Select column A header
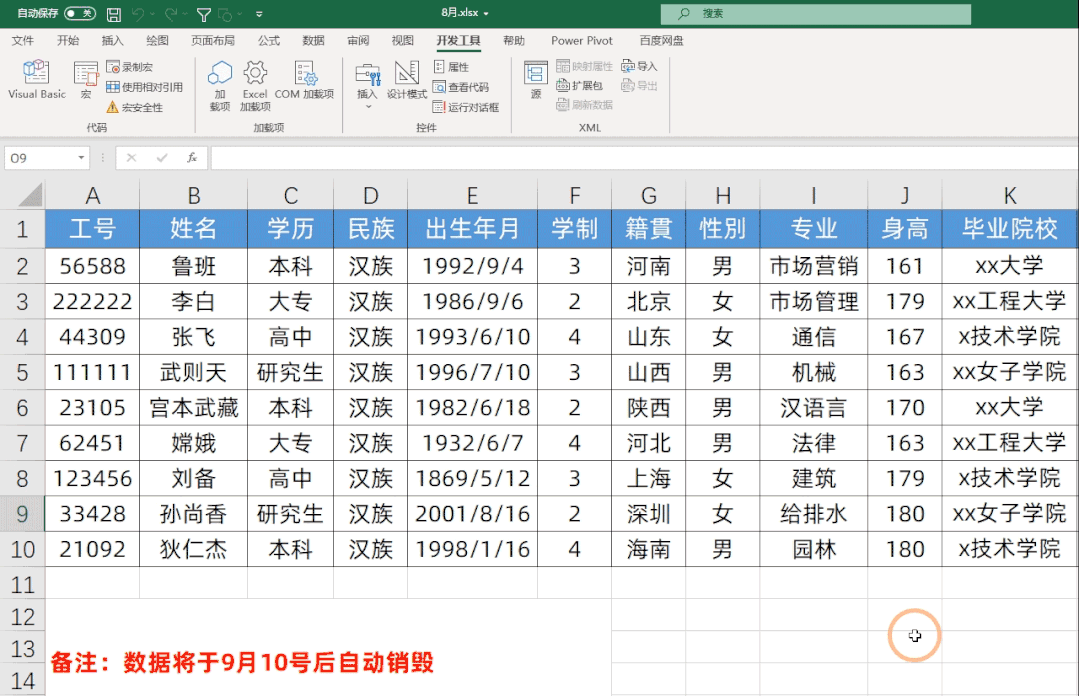Image resolution: width=1079 pixels, height=696 pixels. point(92,196)
